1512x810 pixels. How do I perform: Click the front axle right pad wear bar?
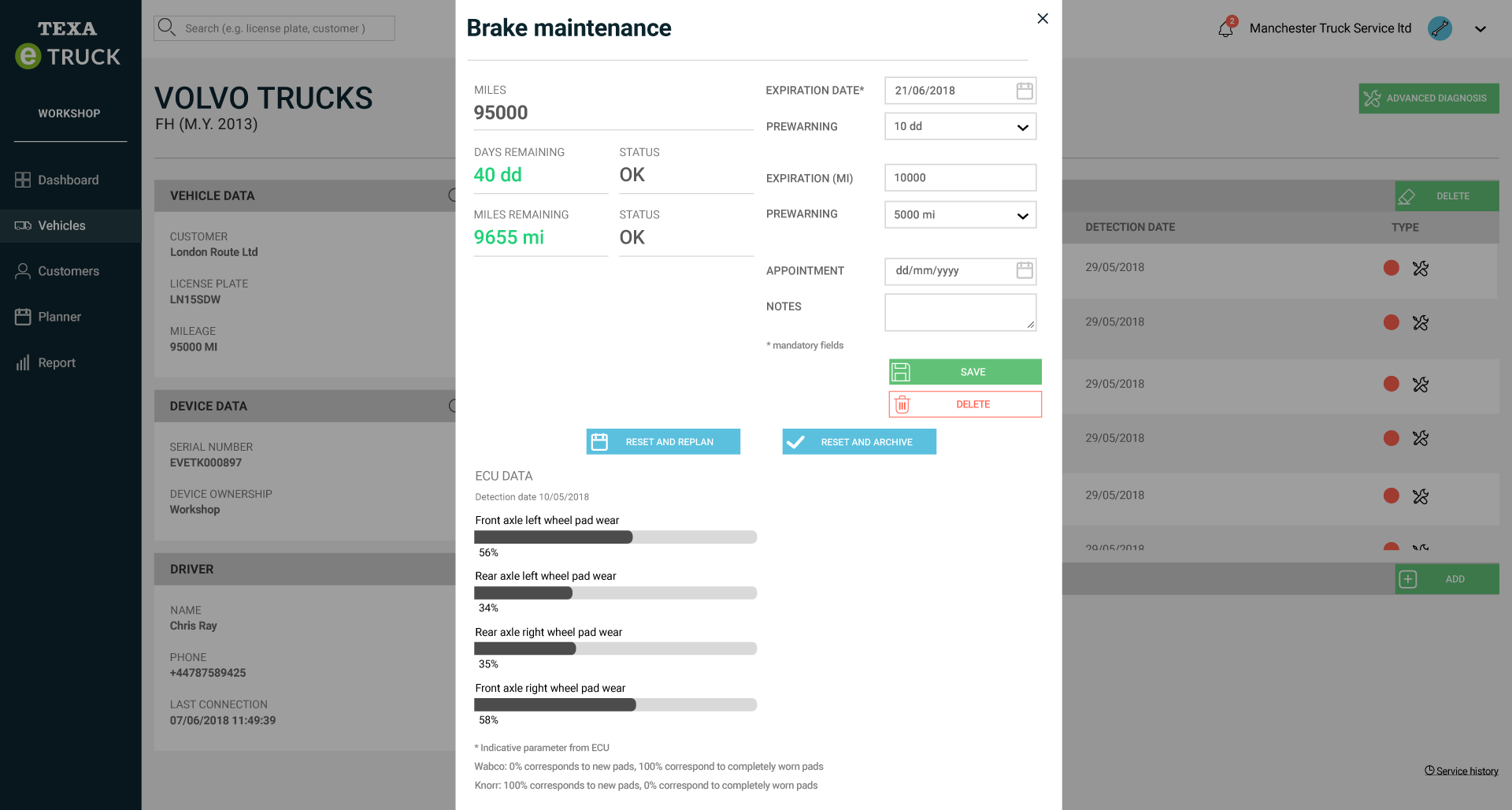coord(615,704)
